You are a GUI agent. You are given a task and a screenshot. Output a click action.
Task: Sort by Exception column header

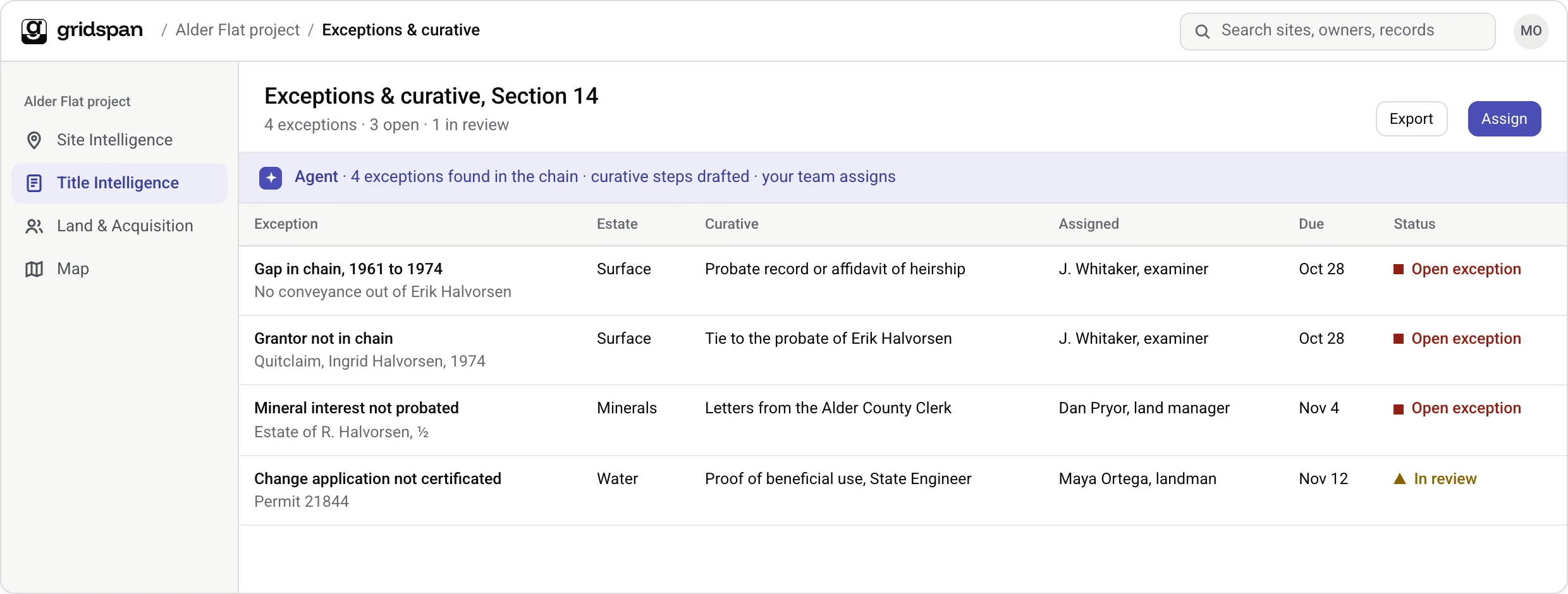click(x=286, y=224)
